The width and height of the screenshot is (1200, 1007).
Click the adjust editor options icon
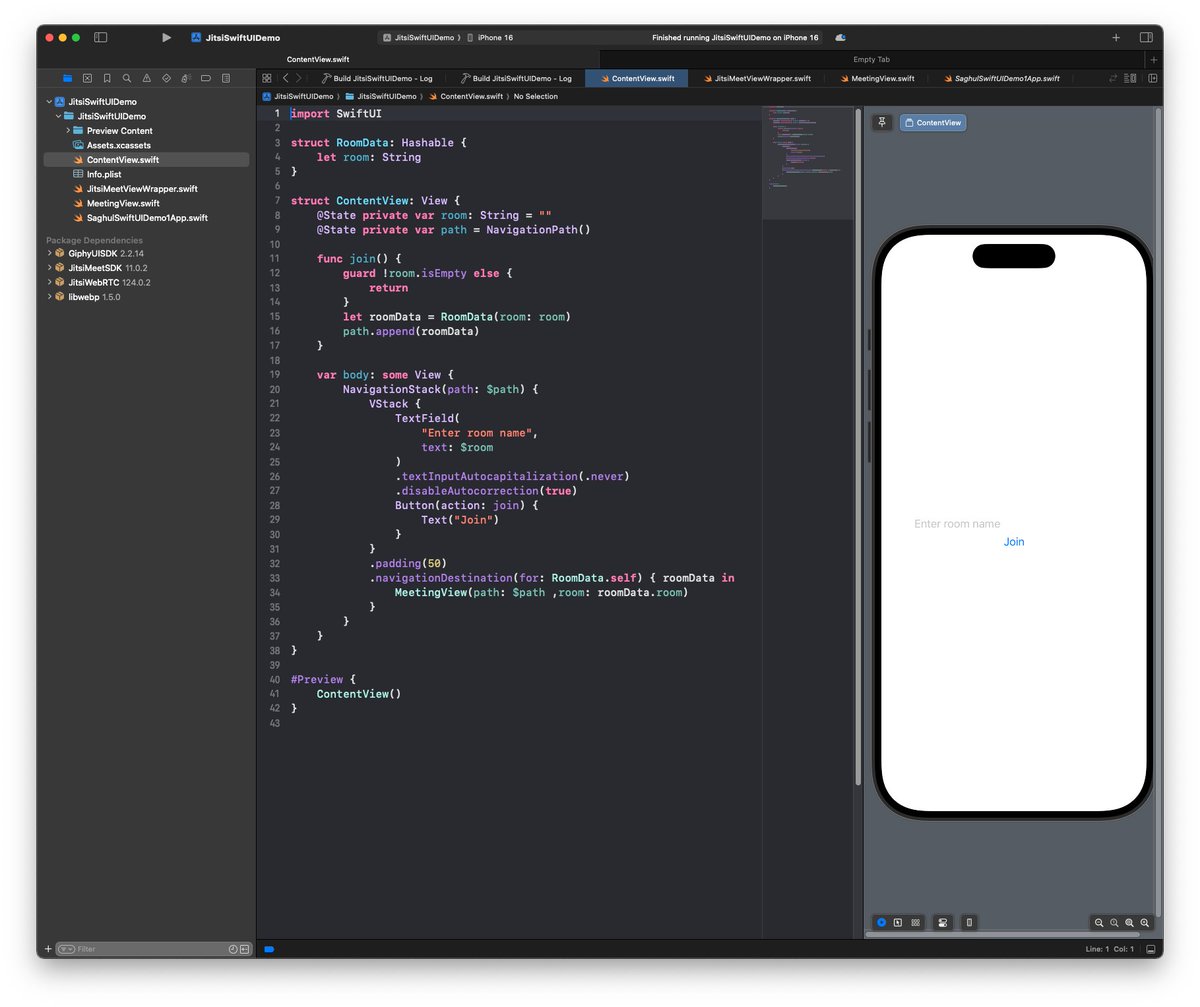[x=1131, y=78]
